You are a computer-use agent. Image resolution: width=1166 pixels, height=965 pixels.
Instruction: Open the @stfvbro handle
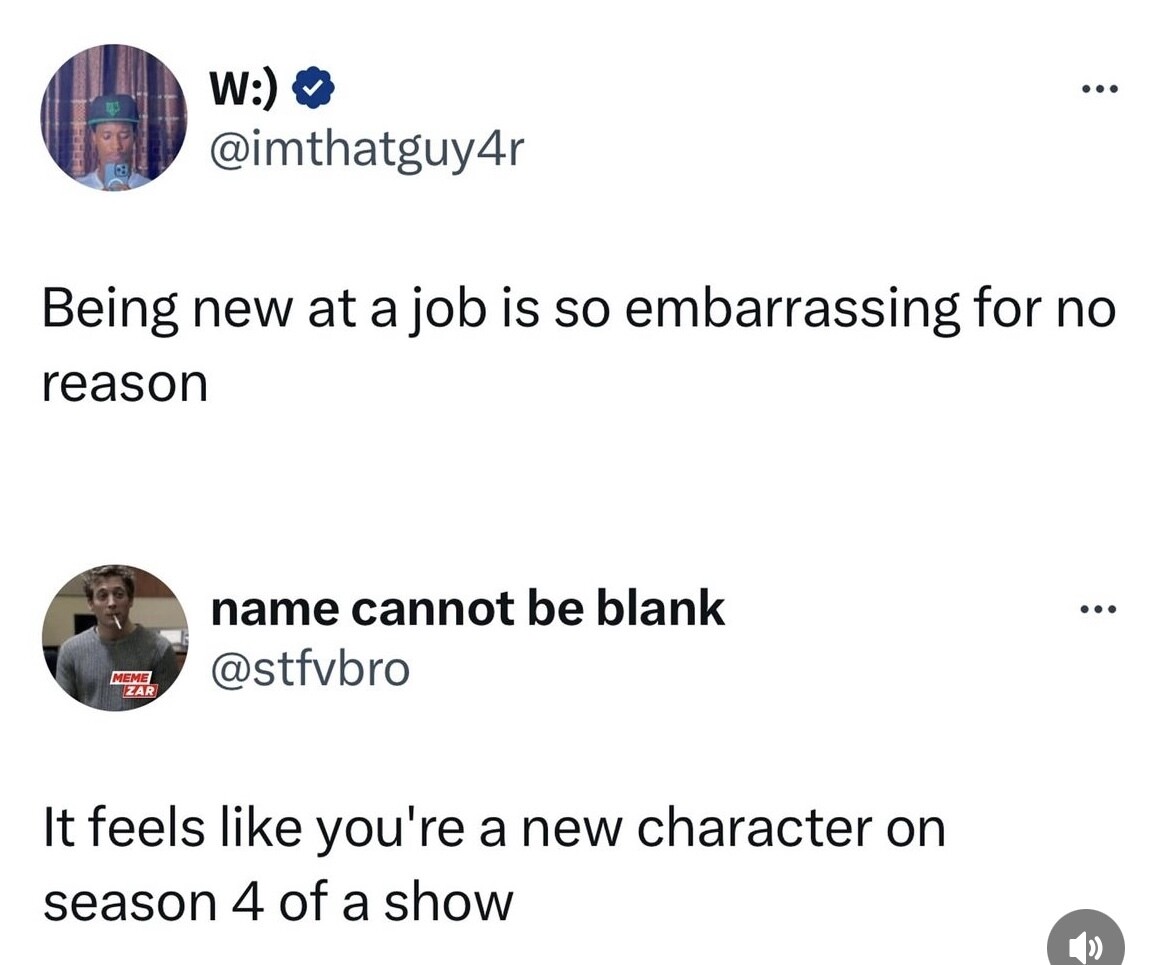[x=311, y=668]
